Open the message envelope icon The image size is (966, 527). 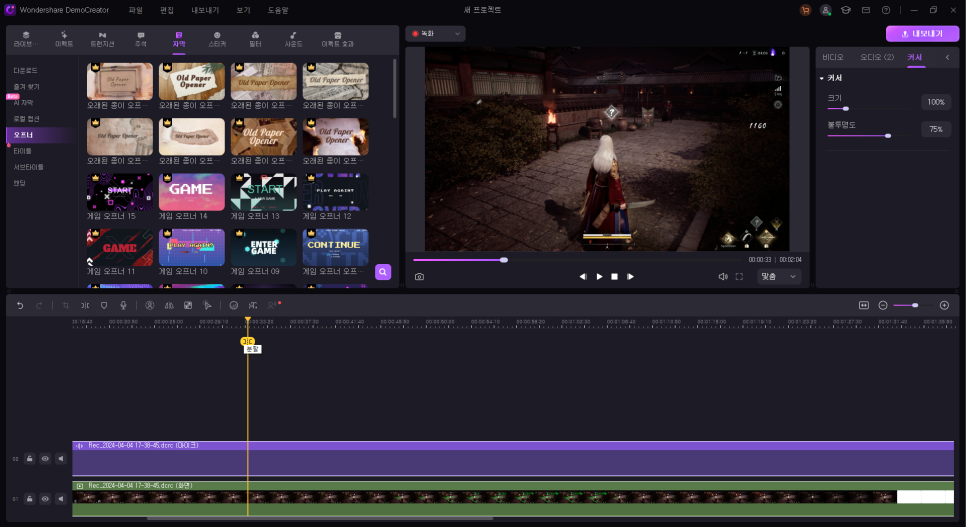pyautogui.click(x=866, y=10)
